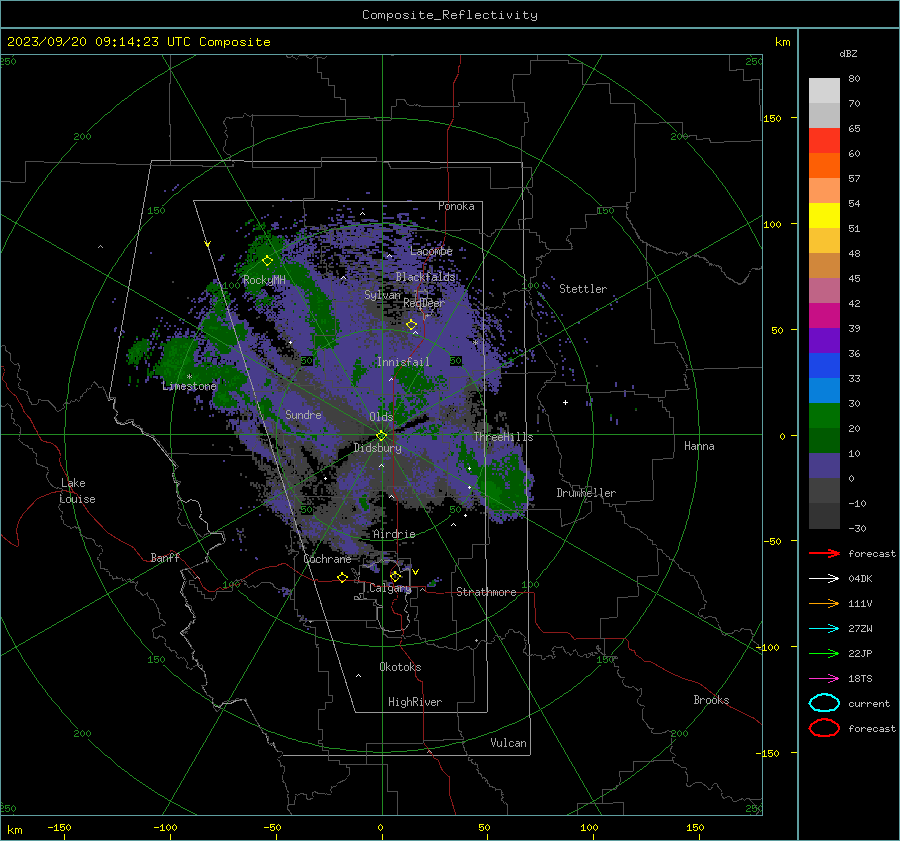Click the orange 111V arrow legend icon
900x841 pixels.
click(824, 603)
